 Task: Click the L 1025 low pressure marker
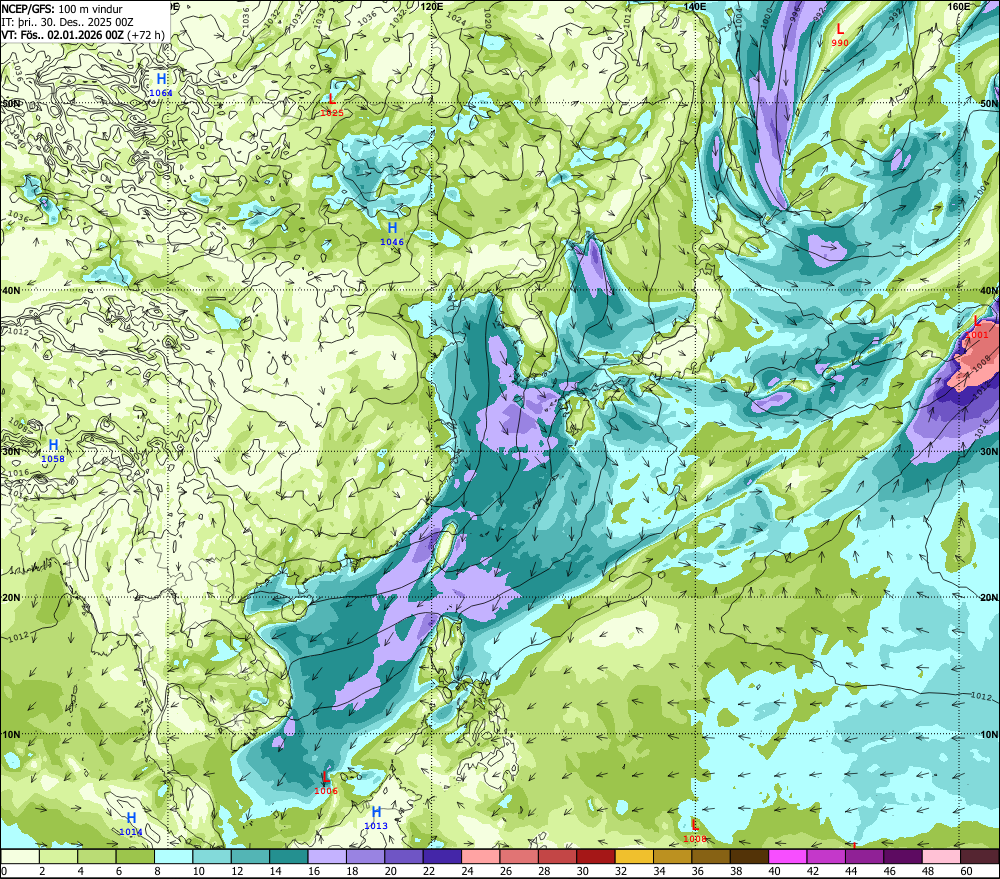(332, 105)
